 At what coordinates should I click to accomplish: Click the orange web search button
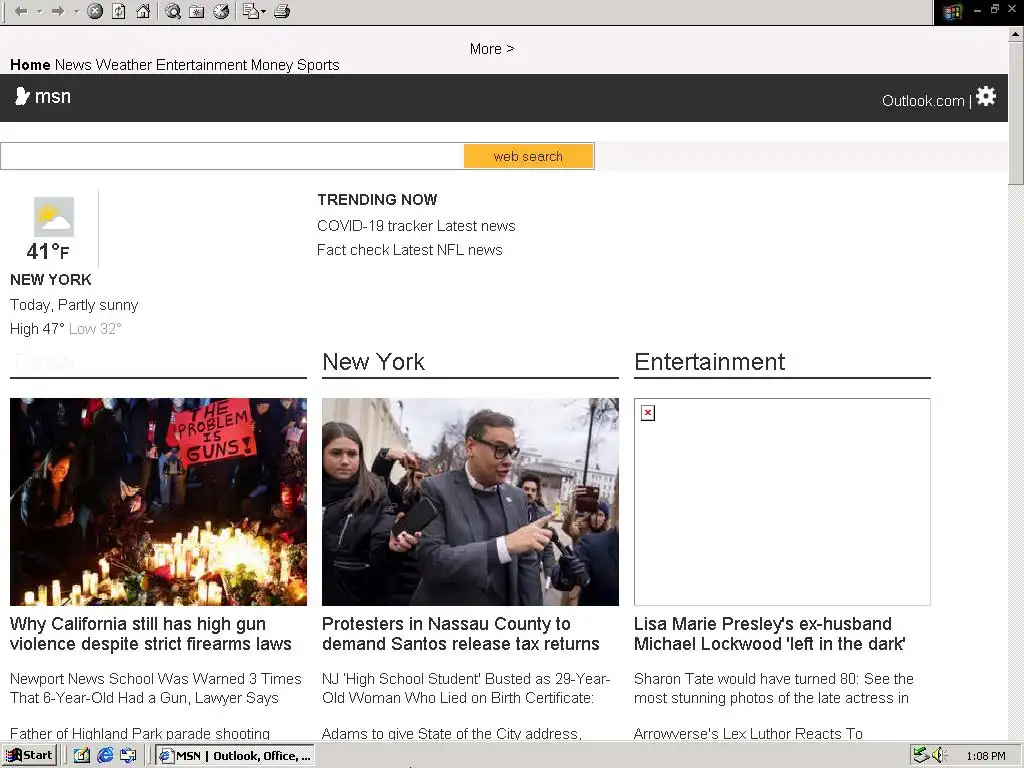click(x=528, y=156)
